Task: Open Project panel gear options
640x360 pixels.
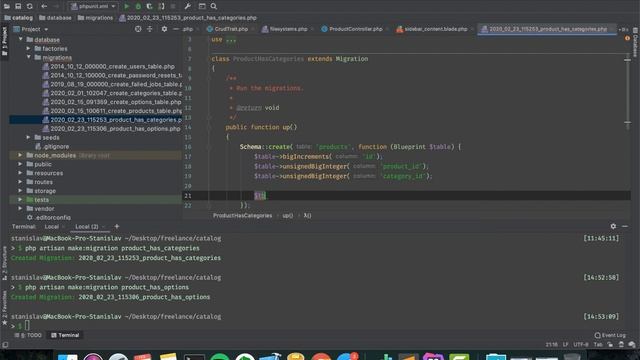Action: pos(164,29)
